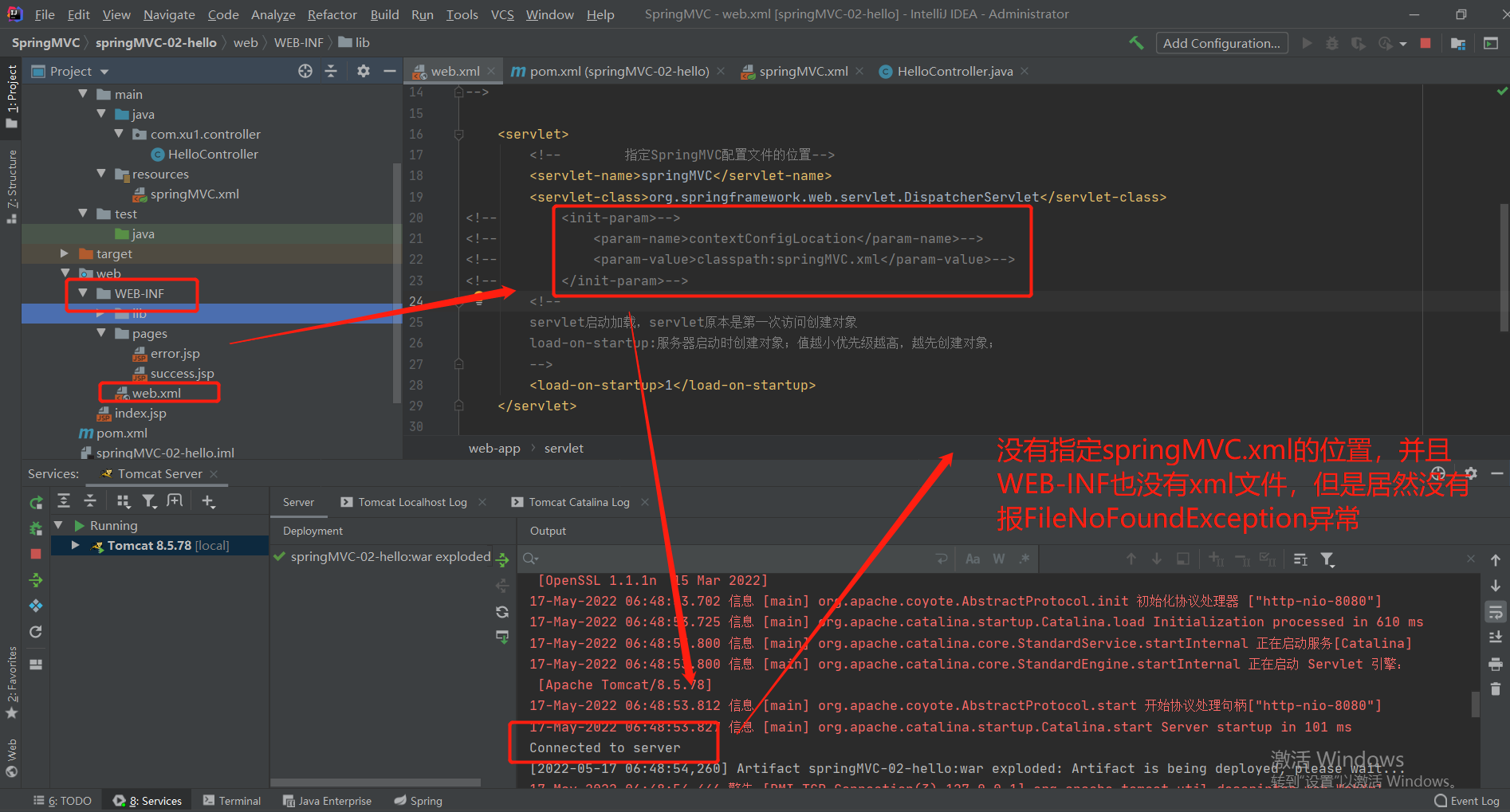The height and width of the screenshot is (812, 1510).
Task: Toggle the 6: TODO tool window
Action: coord(62,801)
